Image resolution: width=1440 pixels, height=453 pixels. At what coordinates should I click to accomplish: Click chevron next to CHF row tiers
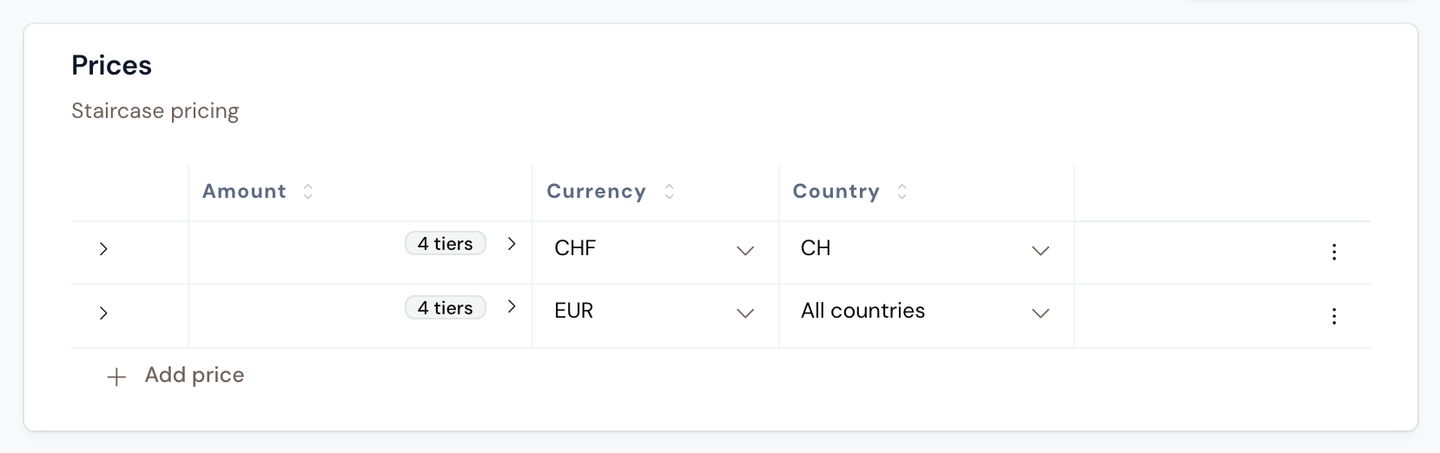click(512, 244)
